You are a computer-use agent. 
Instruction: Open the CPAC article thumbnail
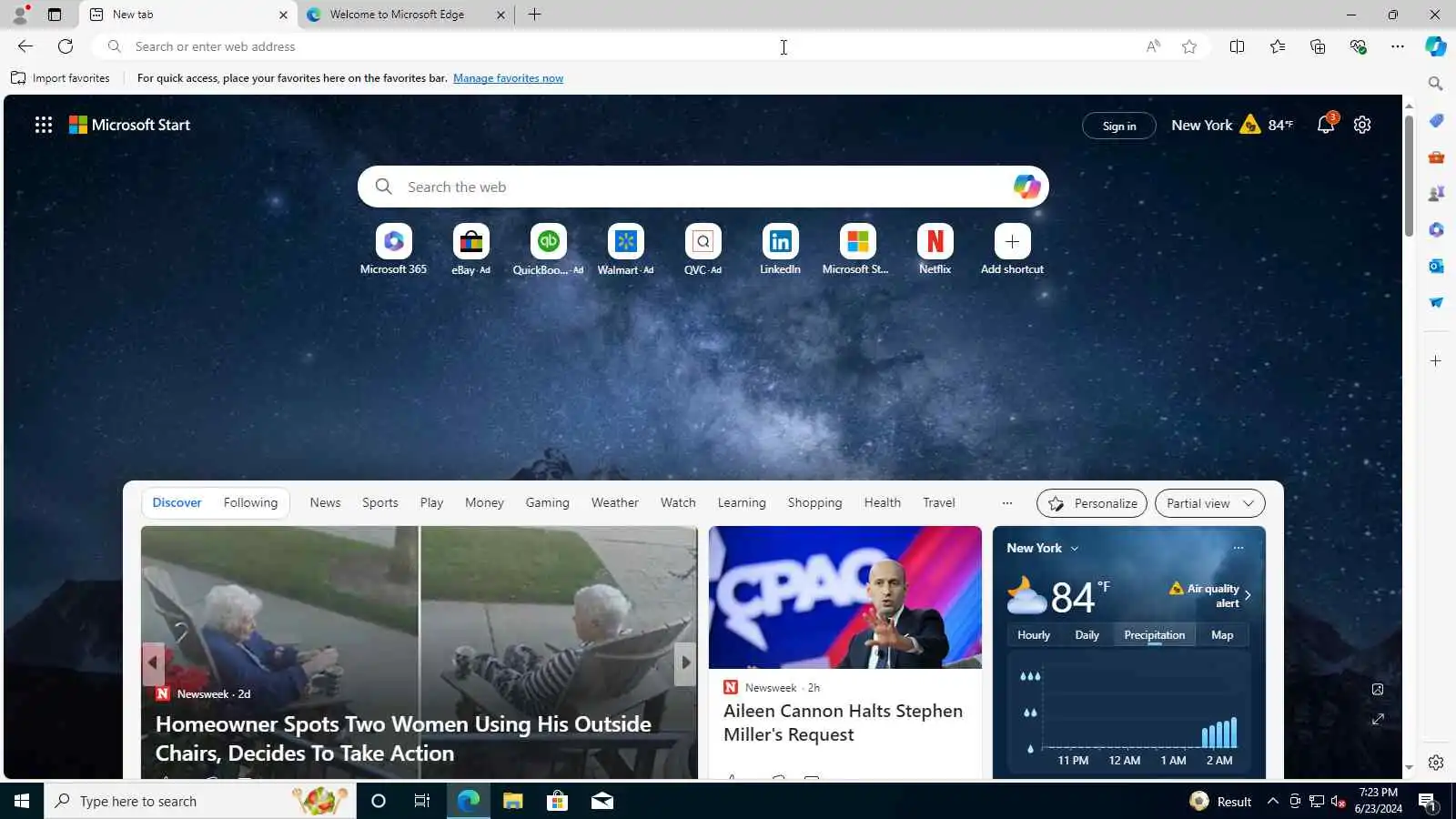click(845, 597)
